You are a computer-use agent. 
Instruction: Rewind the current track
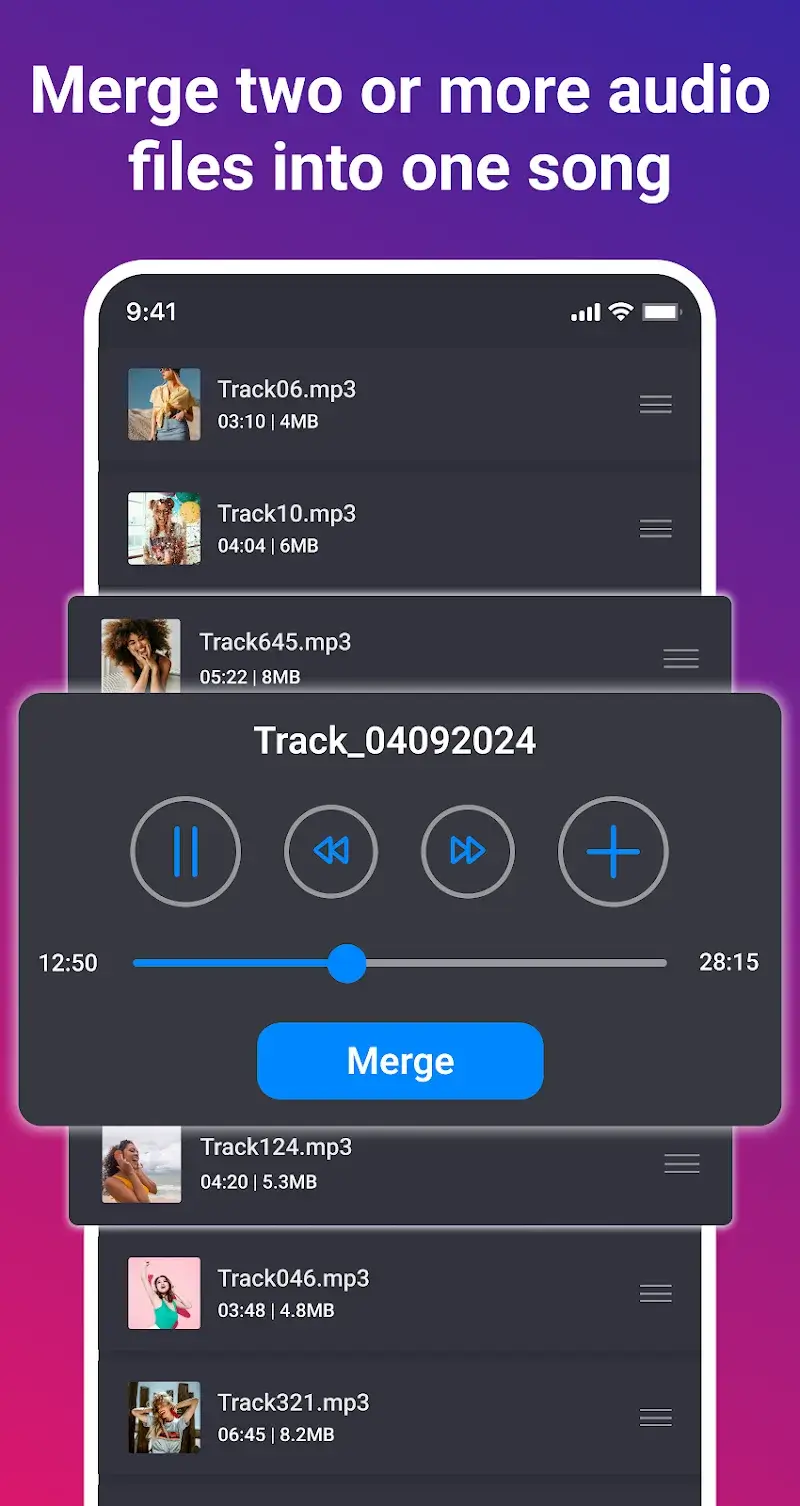coord(331,851)
